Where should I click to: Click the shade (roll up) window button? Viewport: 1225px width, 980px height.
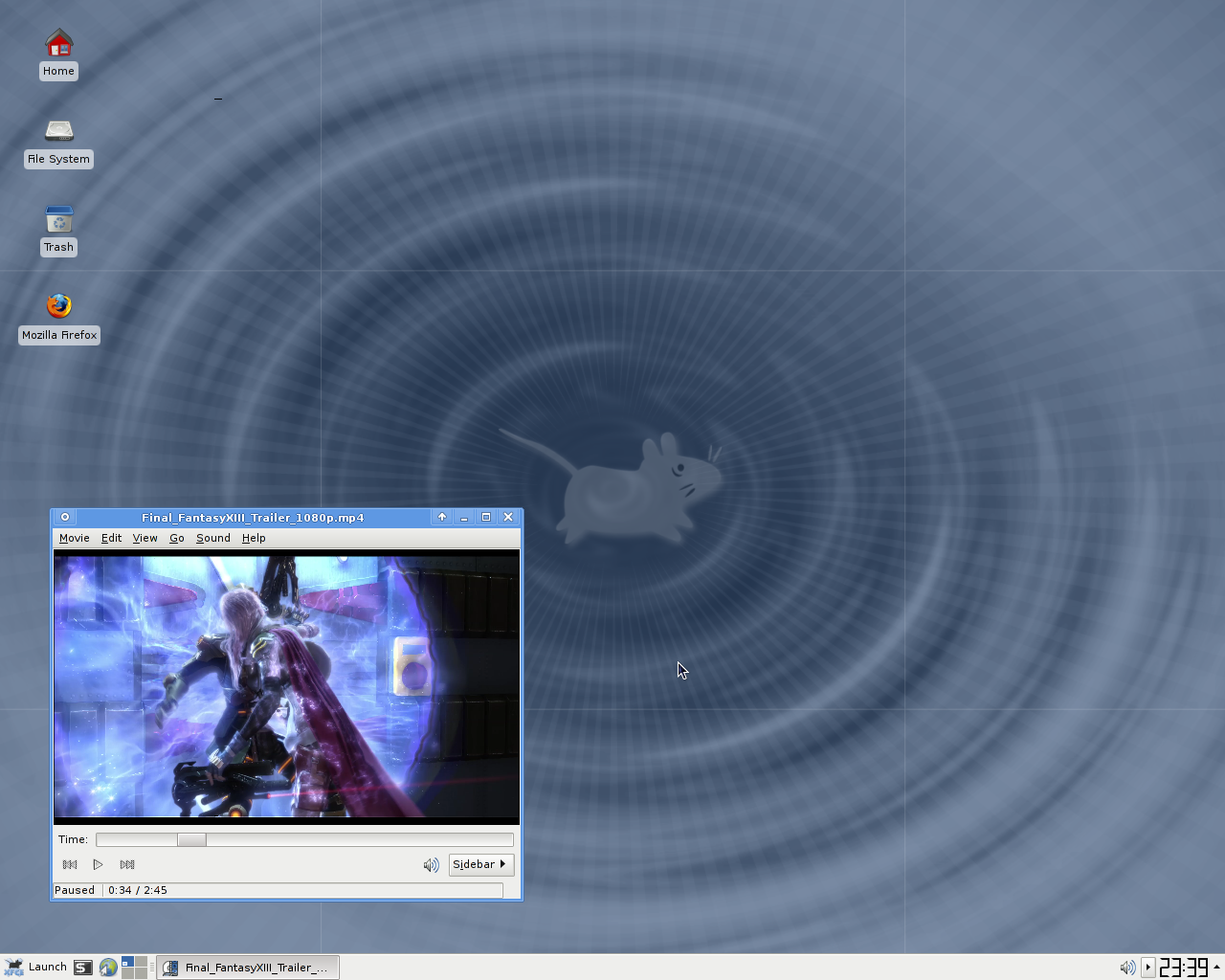[442, 517]
